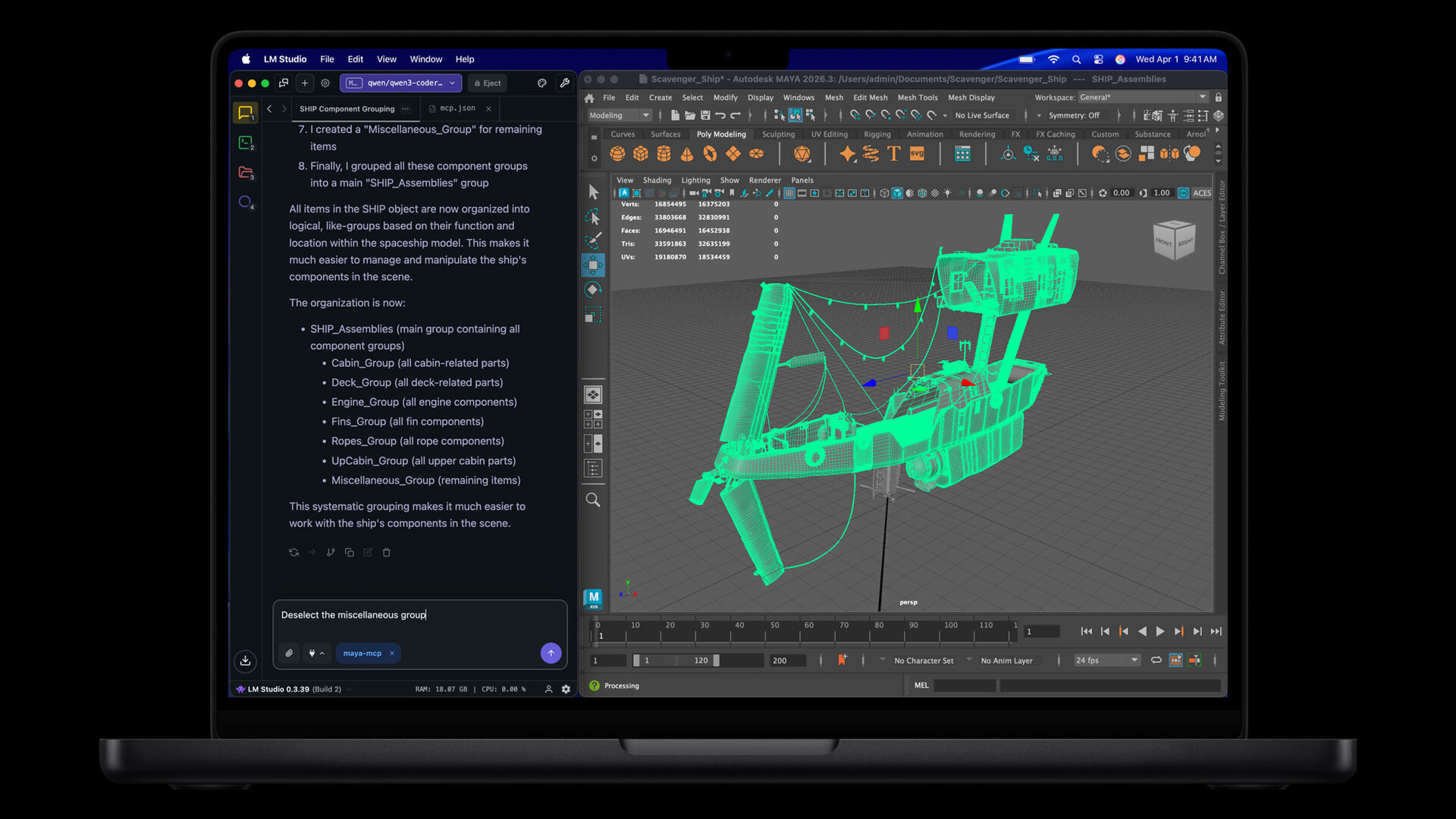Create a polygon cube from the shelf
The width and height of the screenshot is (1456, 819).
point(641,154)
